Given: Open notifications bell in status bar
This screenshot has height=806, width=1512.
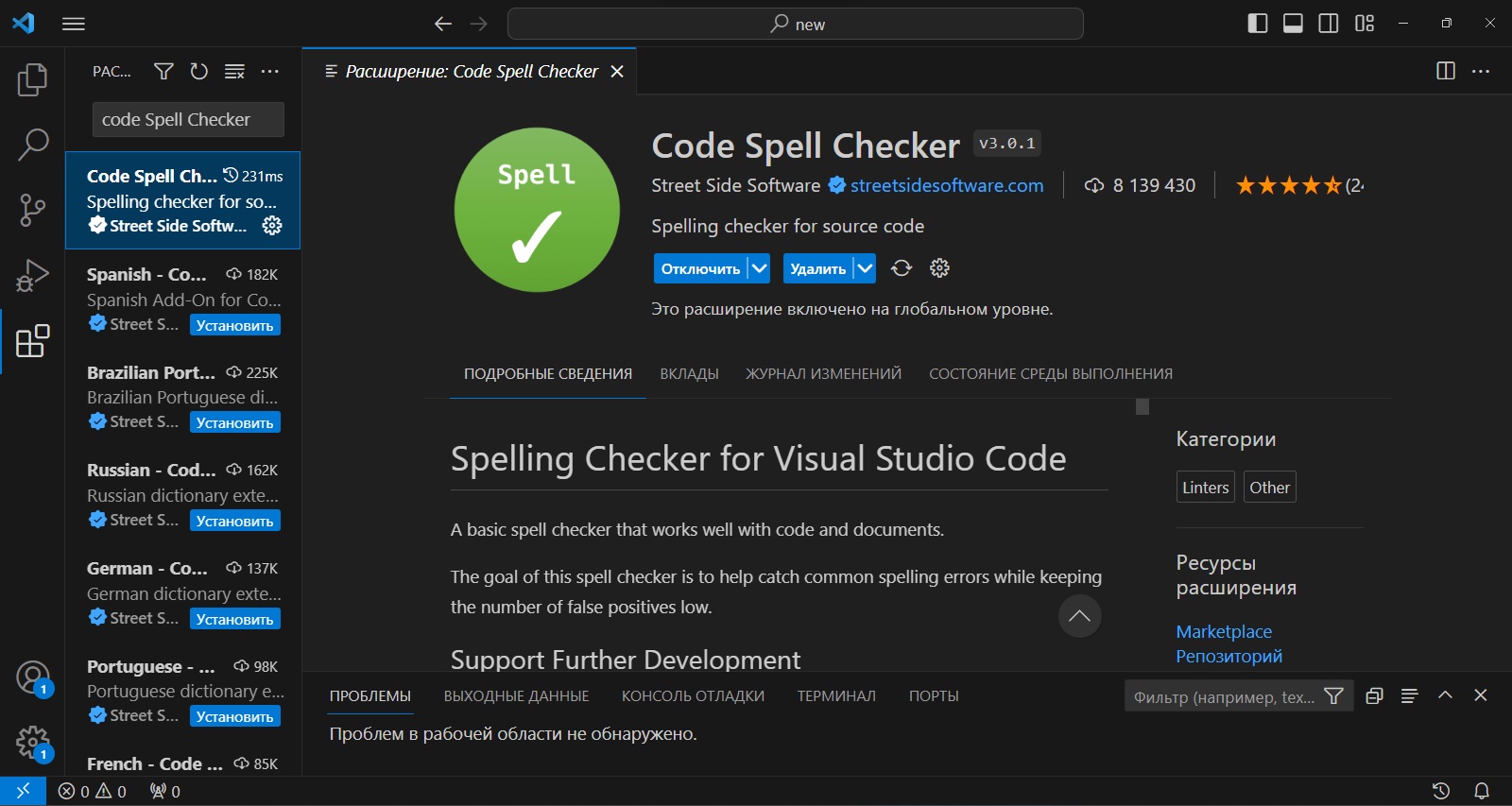Looking at the screenshot, I should 1482,791.
